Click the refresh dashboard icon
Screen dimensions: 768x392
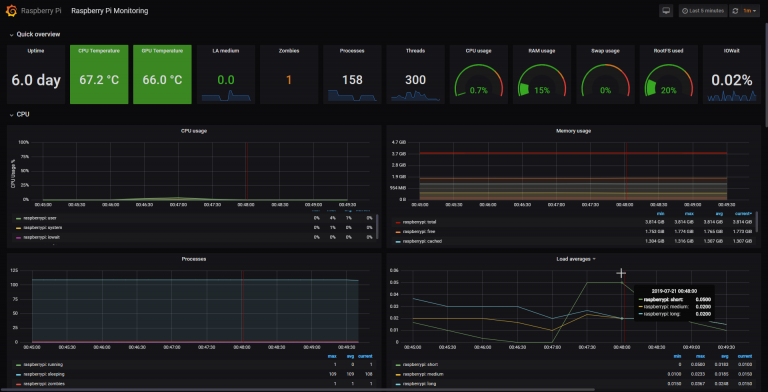coord(735,11)
